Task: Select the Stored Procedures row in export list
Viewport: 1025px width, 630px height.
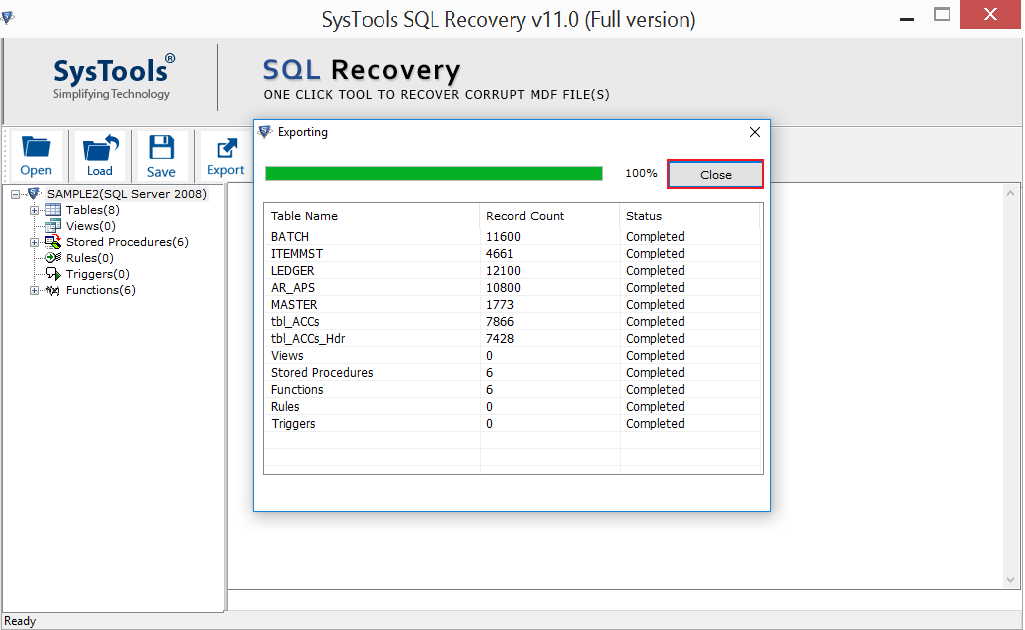Action: (x=513, y=373)
